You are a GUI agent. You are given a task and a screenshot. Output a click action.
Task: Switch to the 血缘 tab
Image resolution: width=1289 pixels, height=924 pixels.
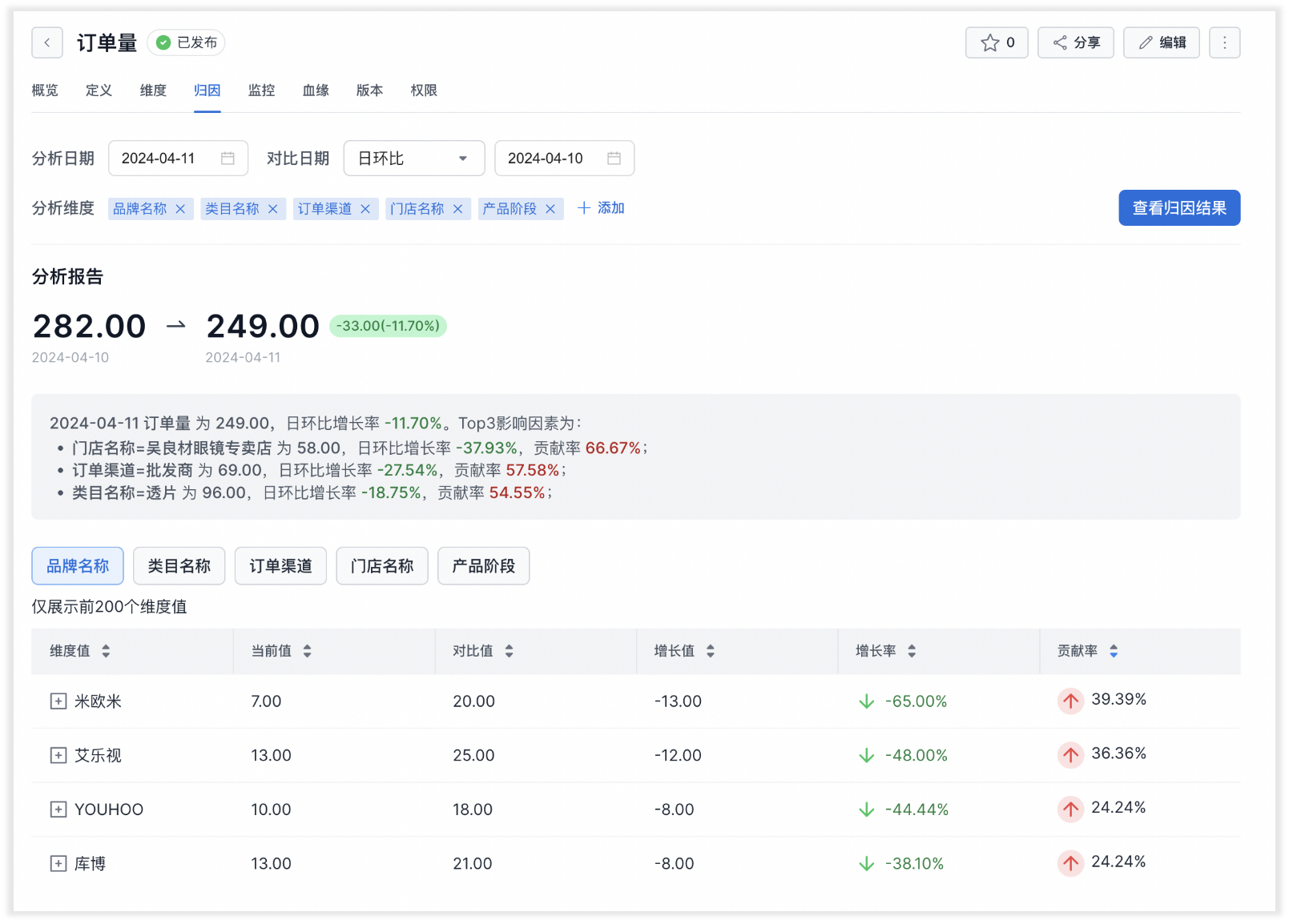(x=316, y=90)
